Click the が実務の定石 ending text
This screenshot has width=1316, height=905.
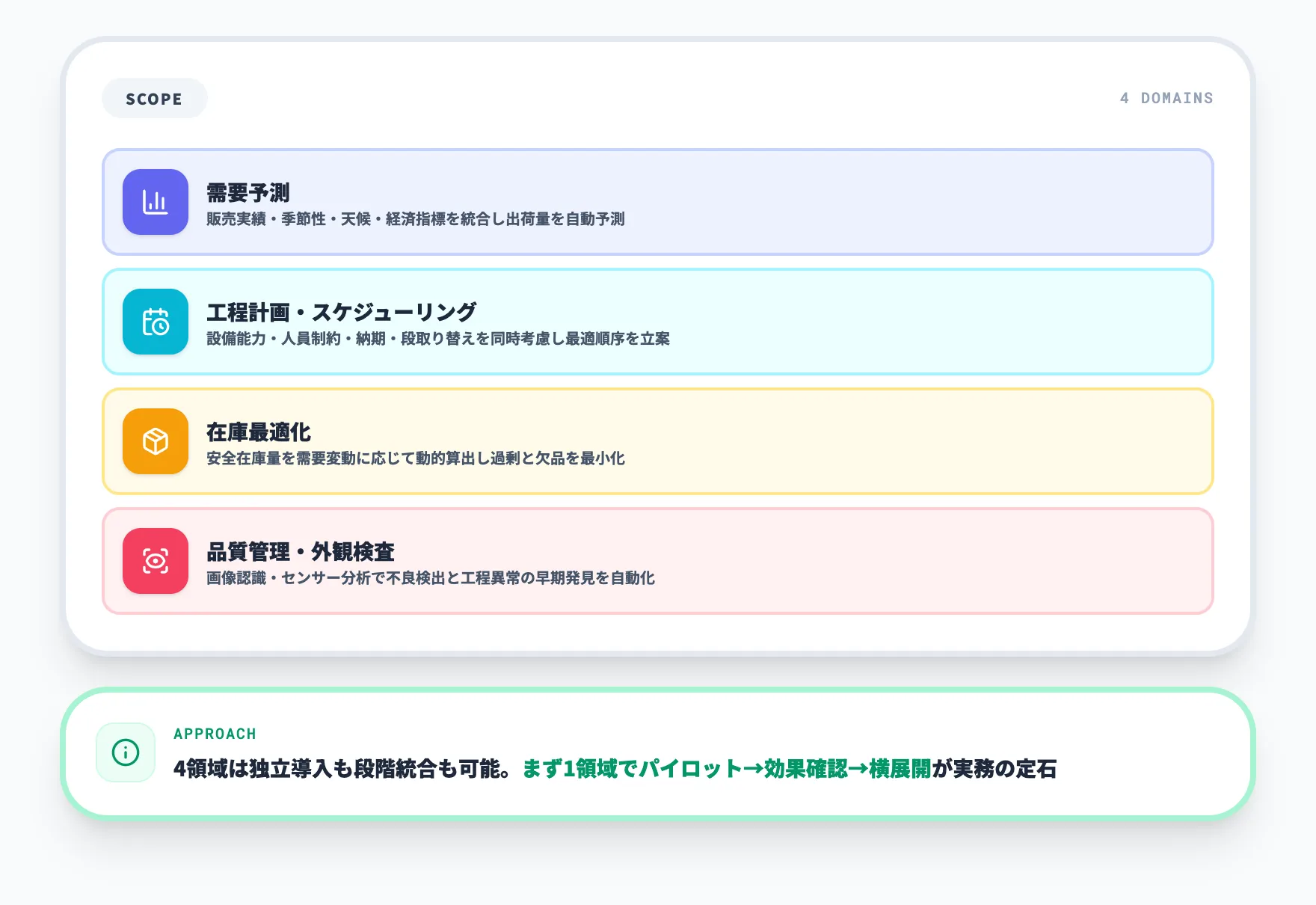[994, 769]
